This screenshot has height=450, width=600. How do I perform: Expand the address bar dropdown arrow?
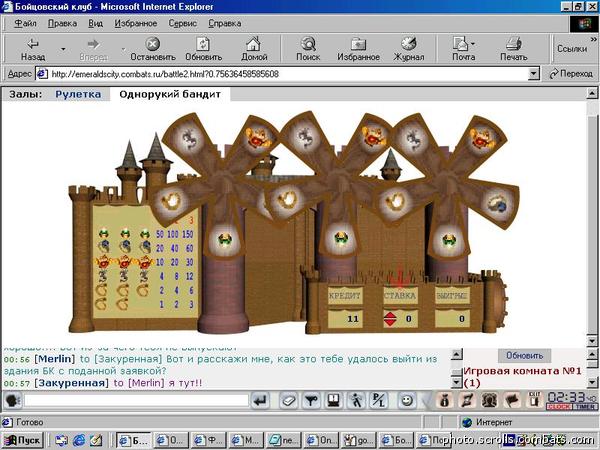pos(533,74)
